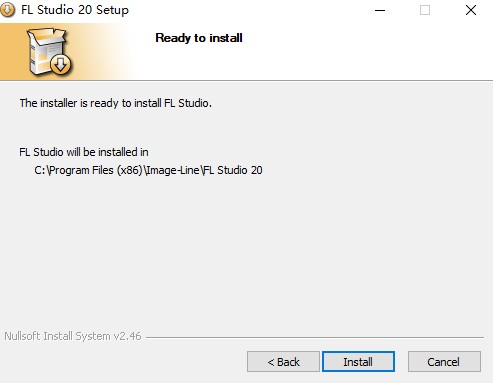Click the 'Ready to install' heading
The width and height of the screenshot is (493, 383).
coord(199,38)
